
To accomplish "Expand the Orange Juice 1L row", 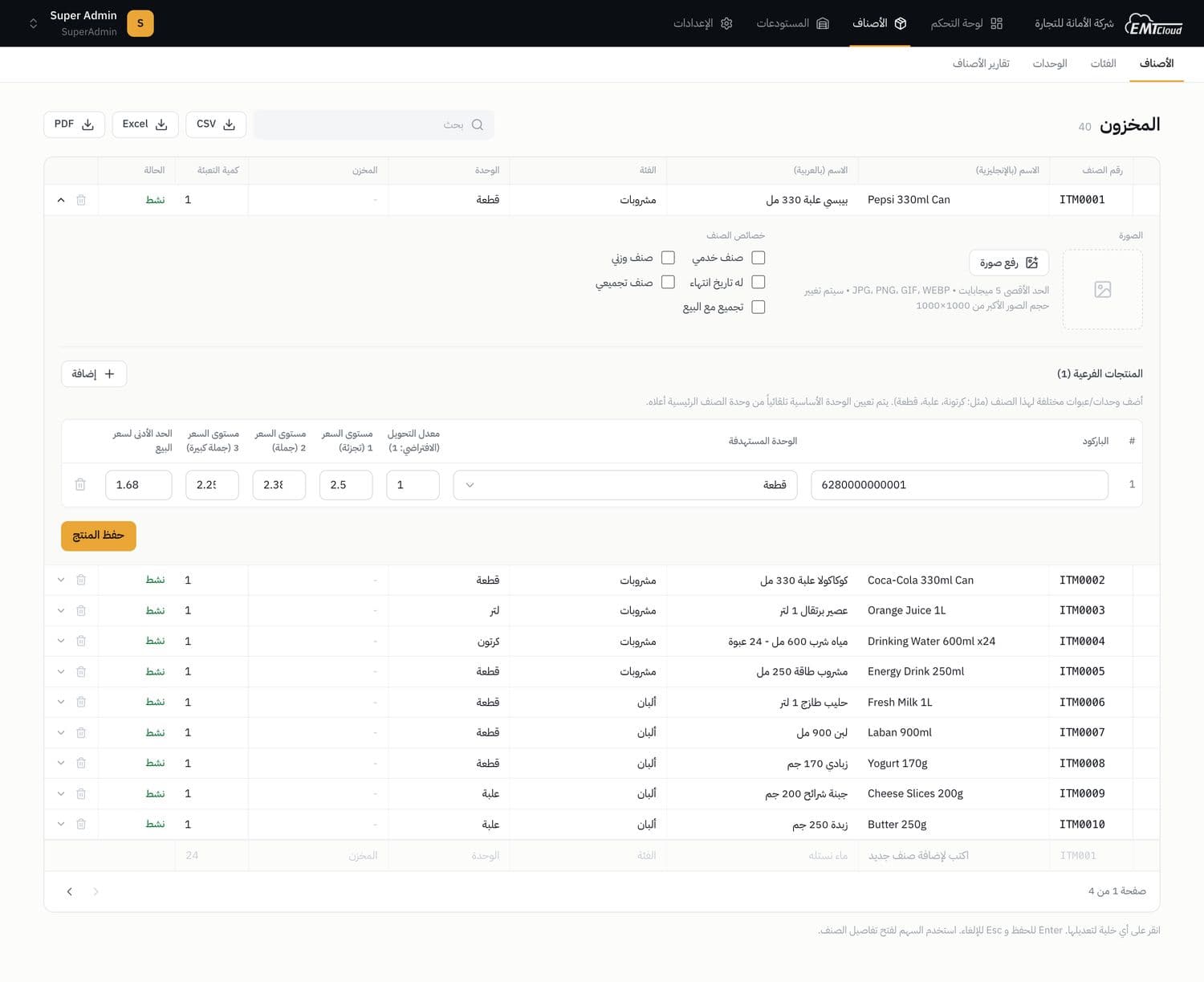I will [61, 610].
